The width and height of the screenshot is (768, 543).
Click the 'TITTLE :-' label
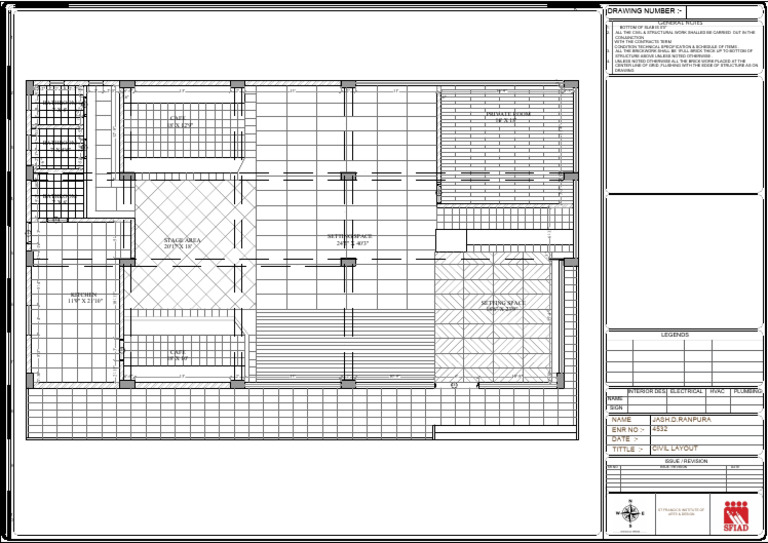(627, 449)
